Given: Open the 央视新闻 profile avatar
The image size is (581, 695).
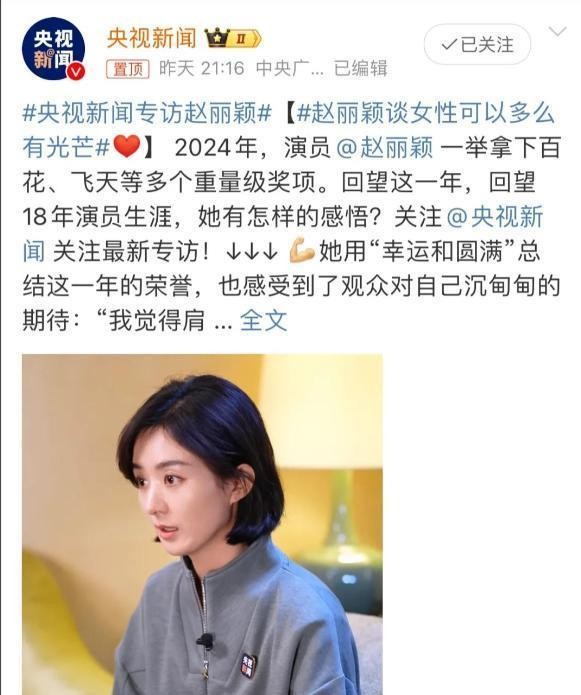Looking at the screenshot, I should point(54,48).
